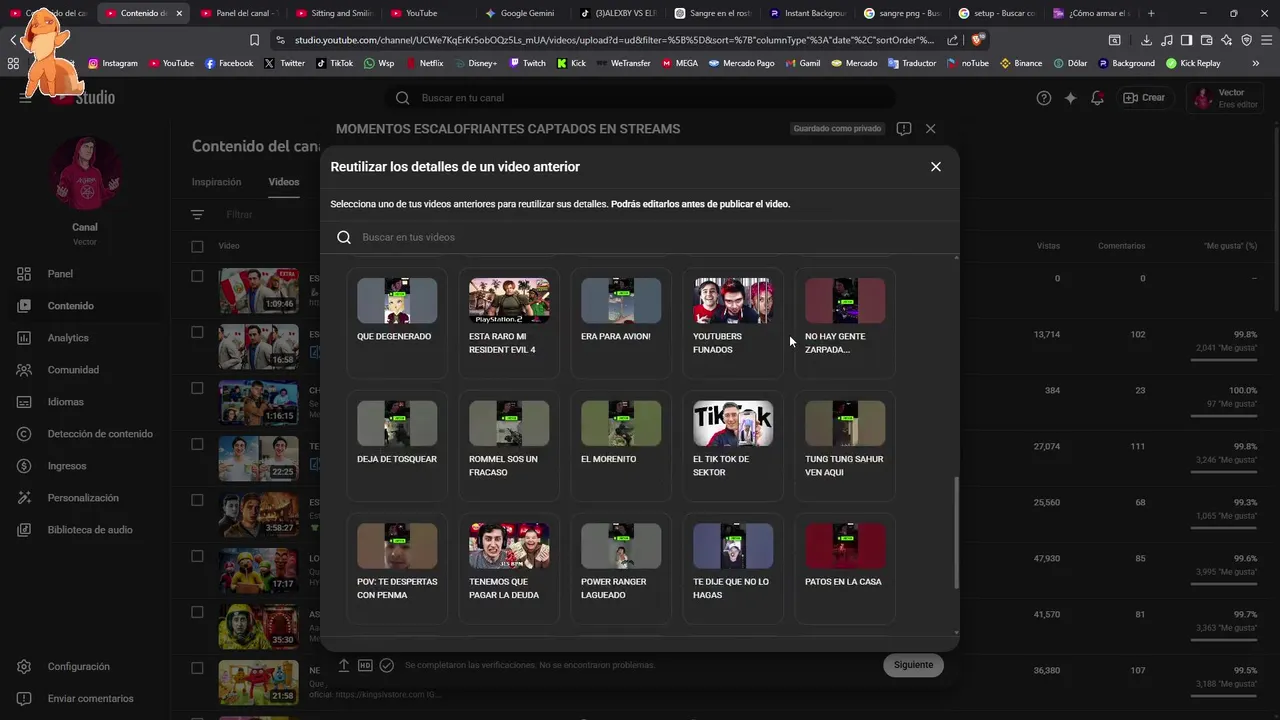The width and height of the screenshot is (1280, 720).
Task: Pick the YOUTUBERS FUNADOS video card
Action: coord(733,322)
